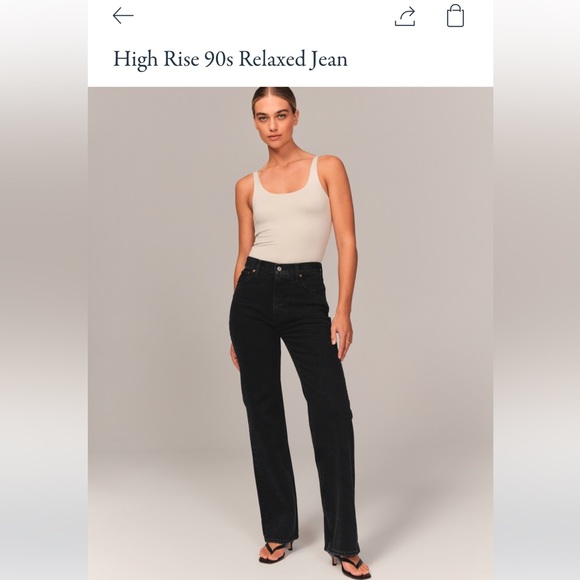Select the High Rise 90s Relaxed Jean title
This screenshot has height=580, width=580.
coord(230,59)
